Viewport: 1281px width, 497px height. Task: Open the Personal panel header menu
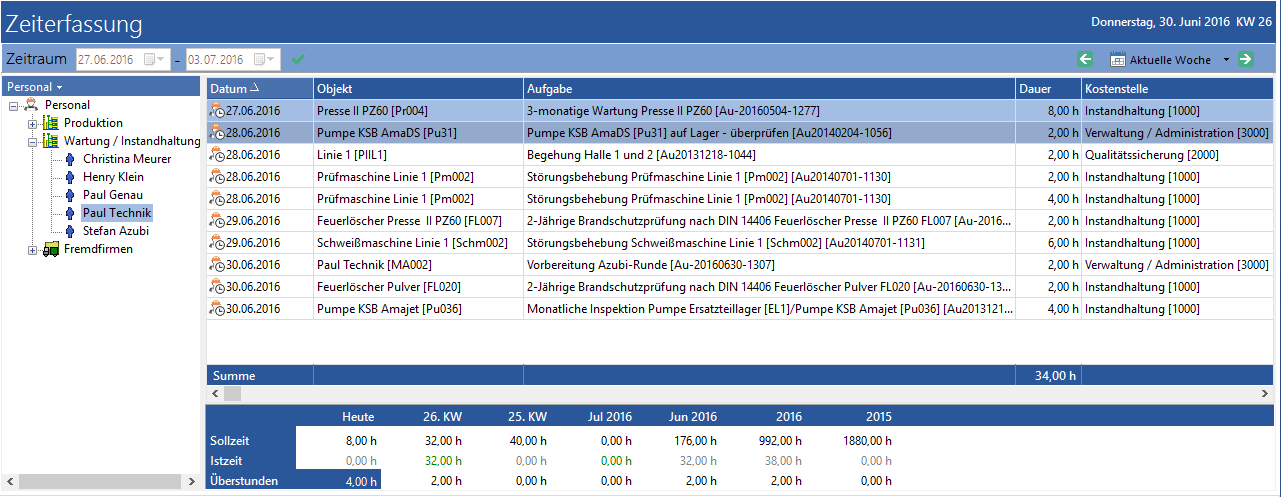34,87
